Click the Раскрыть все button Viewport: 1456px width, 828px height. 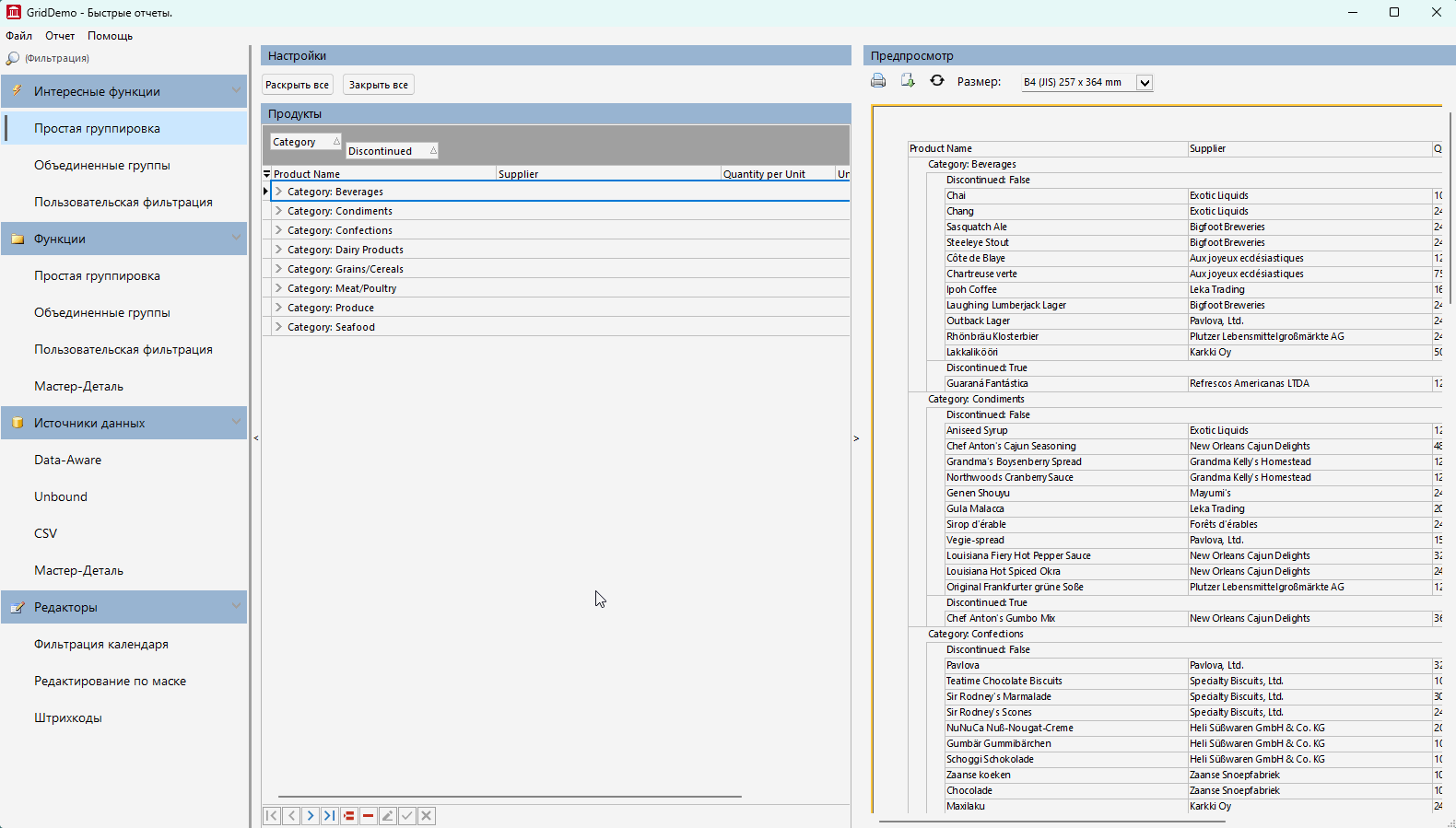297,85
